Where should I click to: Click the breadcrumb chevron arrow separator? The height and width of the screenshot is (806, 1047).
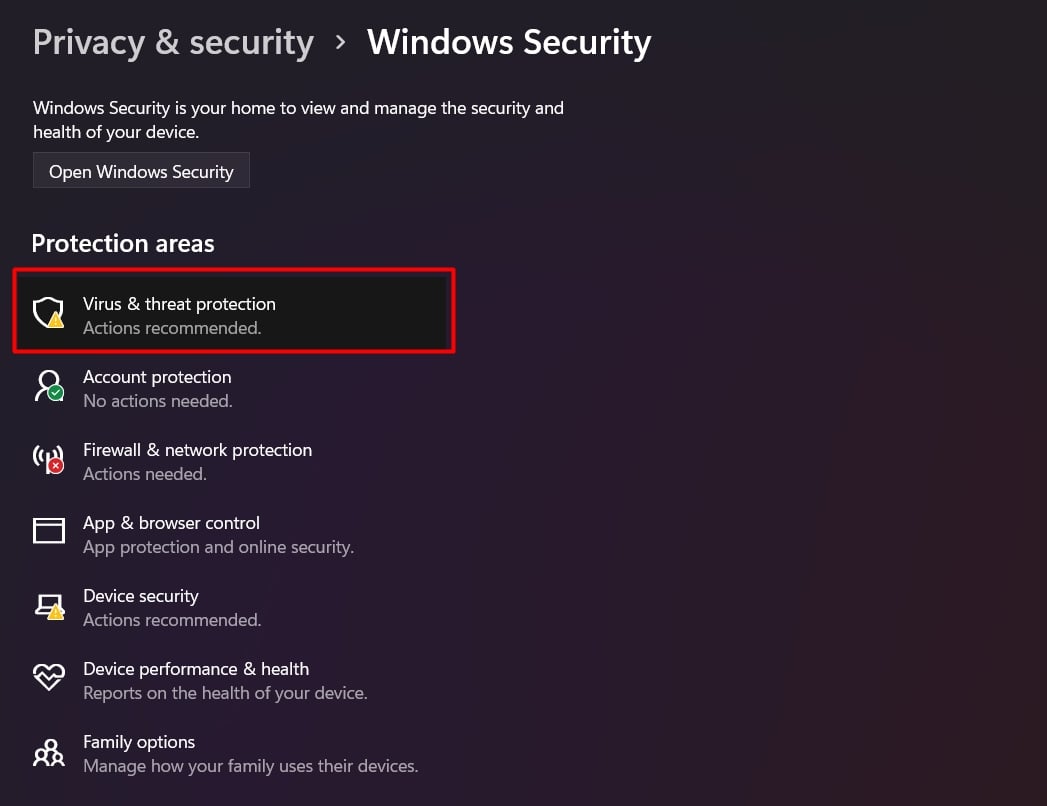point(341,43)
